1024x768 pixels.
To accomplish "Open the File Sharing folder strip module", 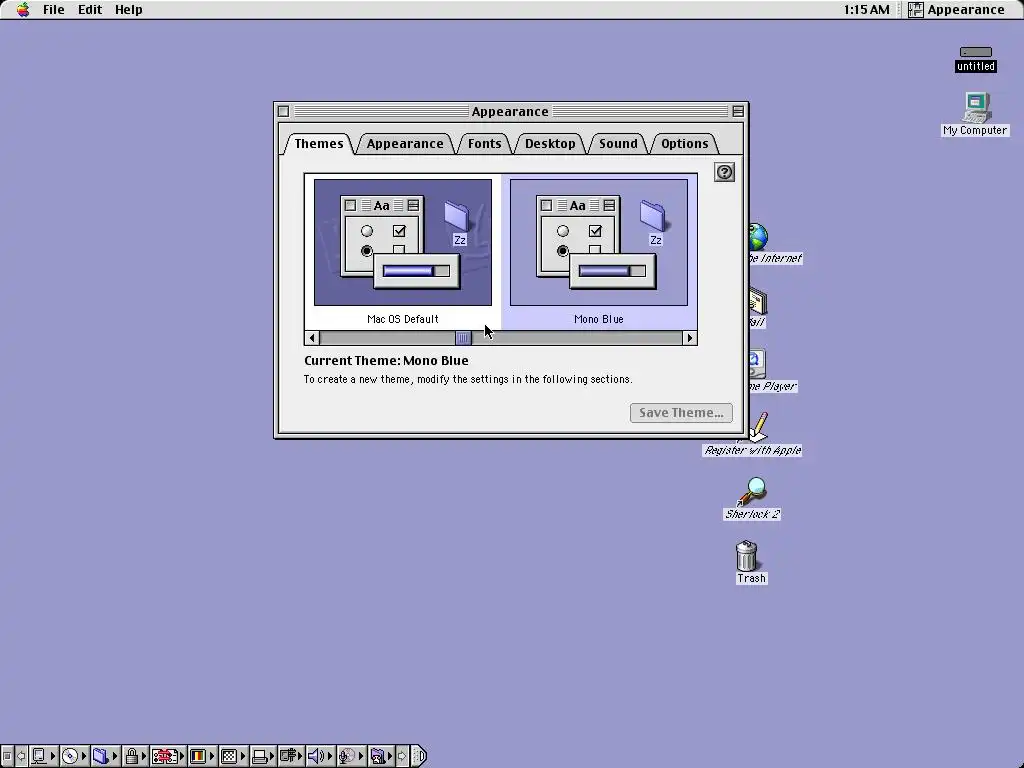I will pos(104,756).
